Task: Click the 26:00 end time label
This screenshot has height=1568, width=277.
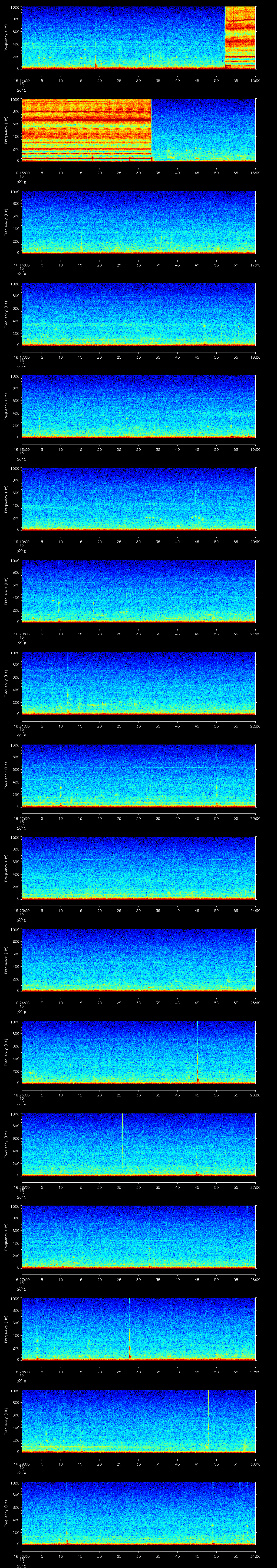Action: [x=255, y=1095]
